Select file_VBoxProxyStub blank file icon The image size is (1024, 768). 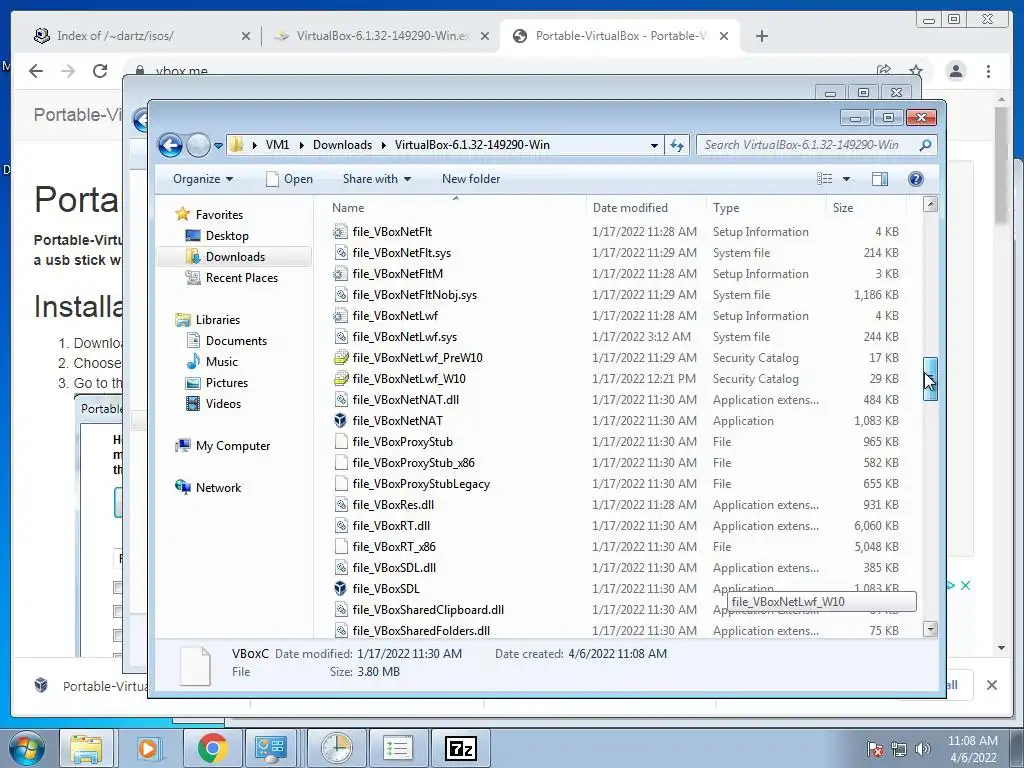click(340, 441)
